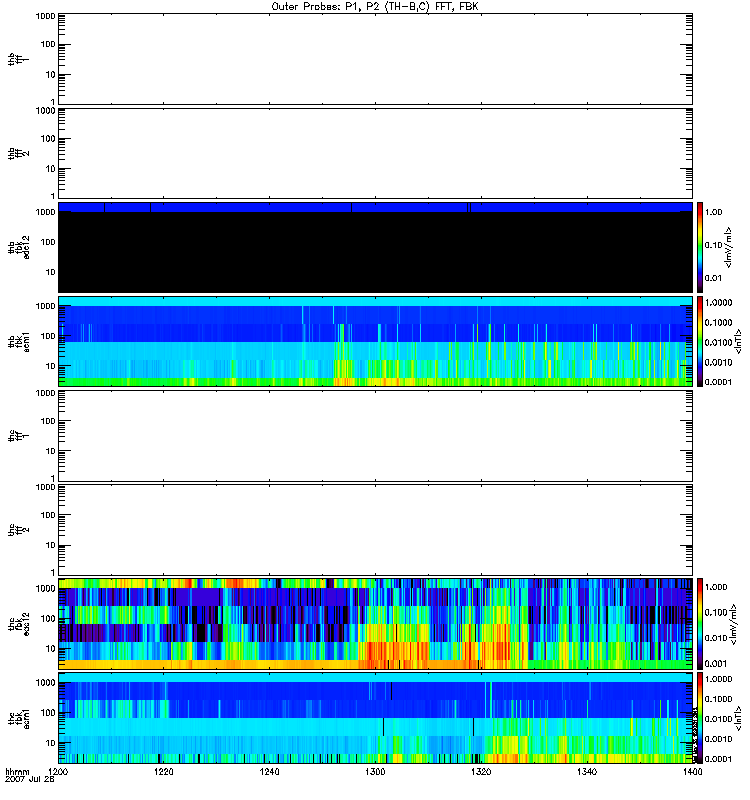
Task: Click the empty second thc FFT panel
Action: pos(375,529)
